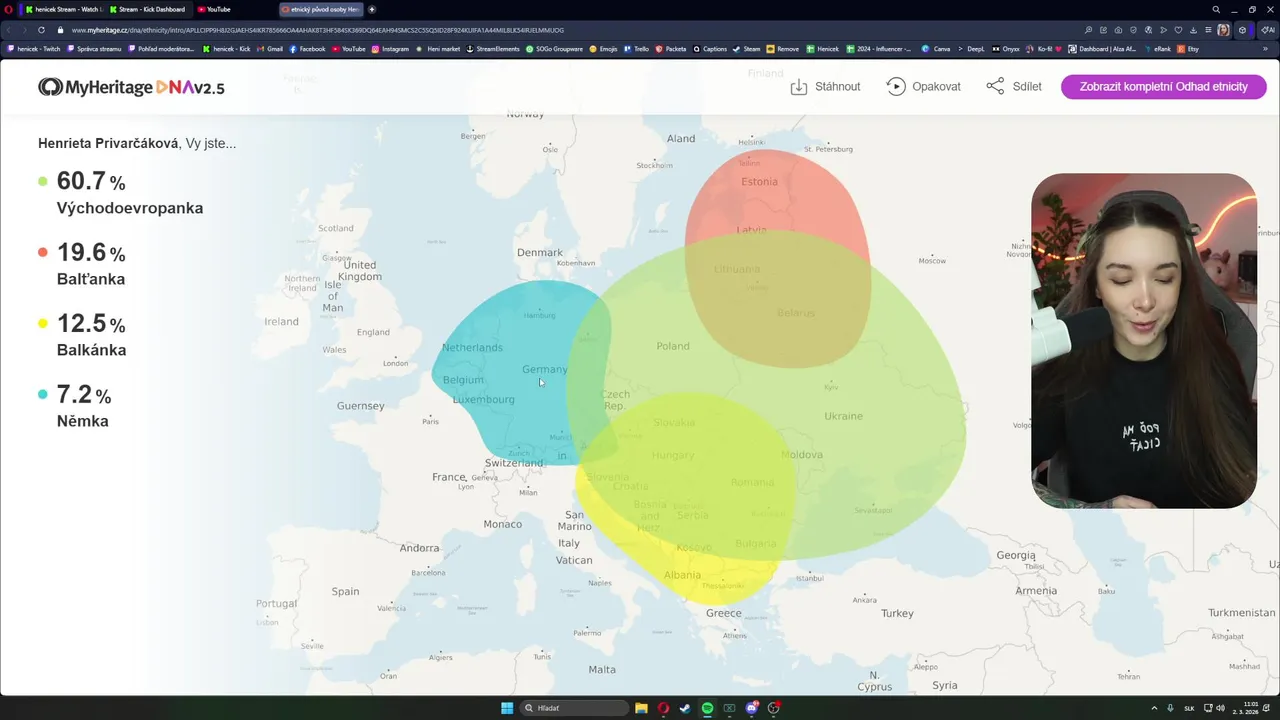The width and height of the screenshot is (1280, 720).
Task: Open Opera from the taskbar
Action: point(663,708)
